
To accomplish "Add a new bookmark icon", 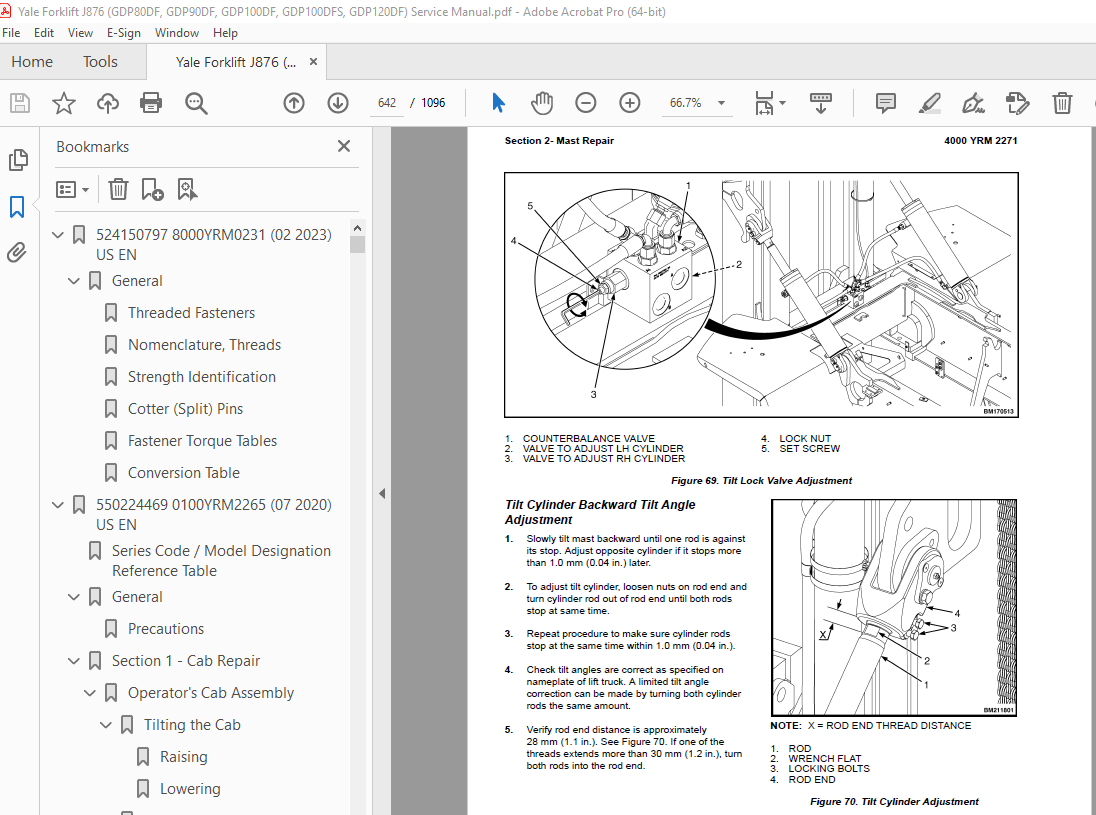I will (152, 189).
